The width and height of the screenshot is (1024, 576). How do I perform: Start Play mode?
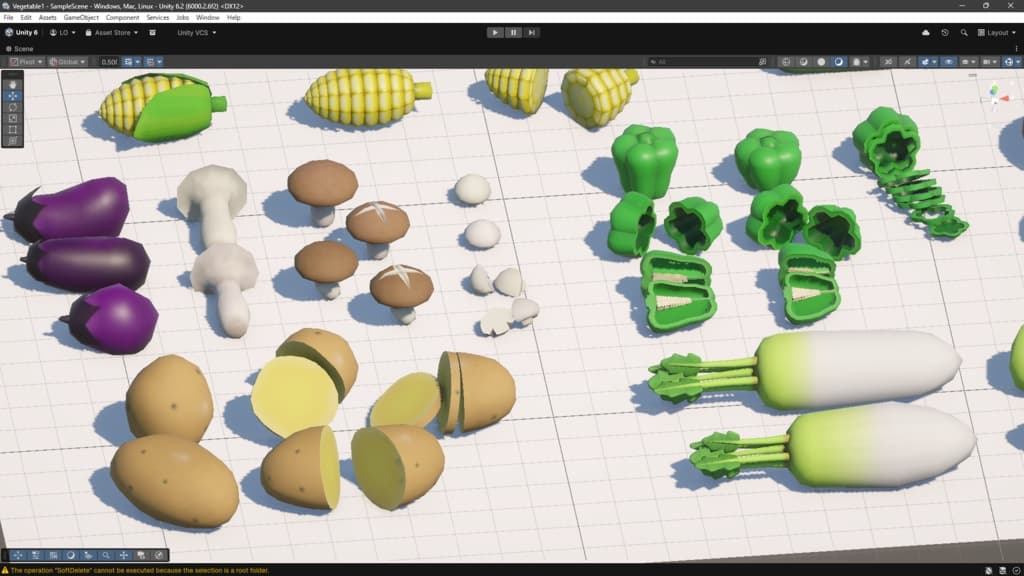(x=495, y=33)
